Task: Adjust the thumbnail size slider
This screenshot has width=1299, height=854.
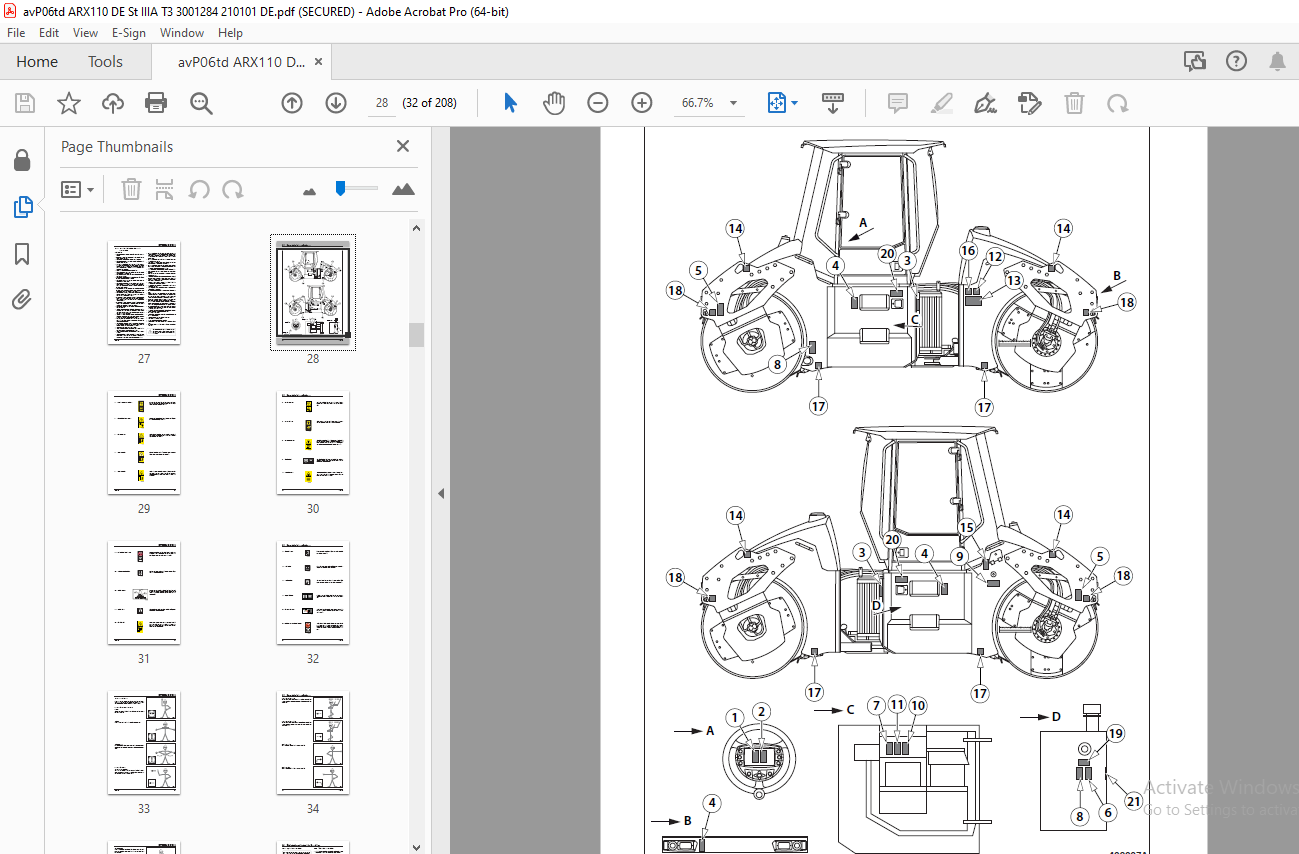Action: coord(340,187)
